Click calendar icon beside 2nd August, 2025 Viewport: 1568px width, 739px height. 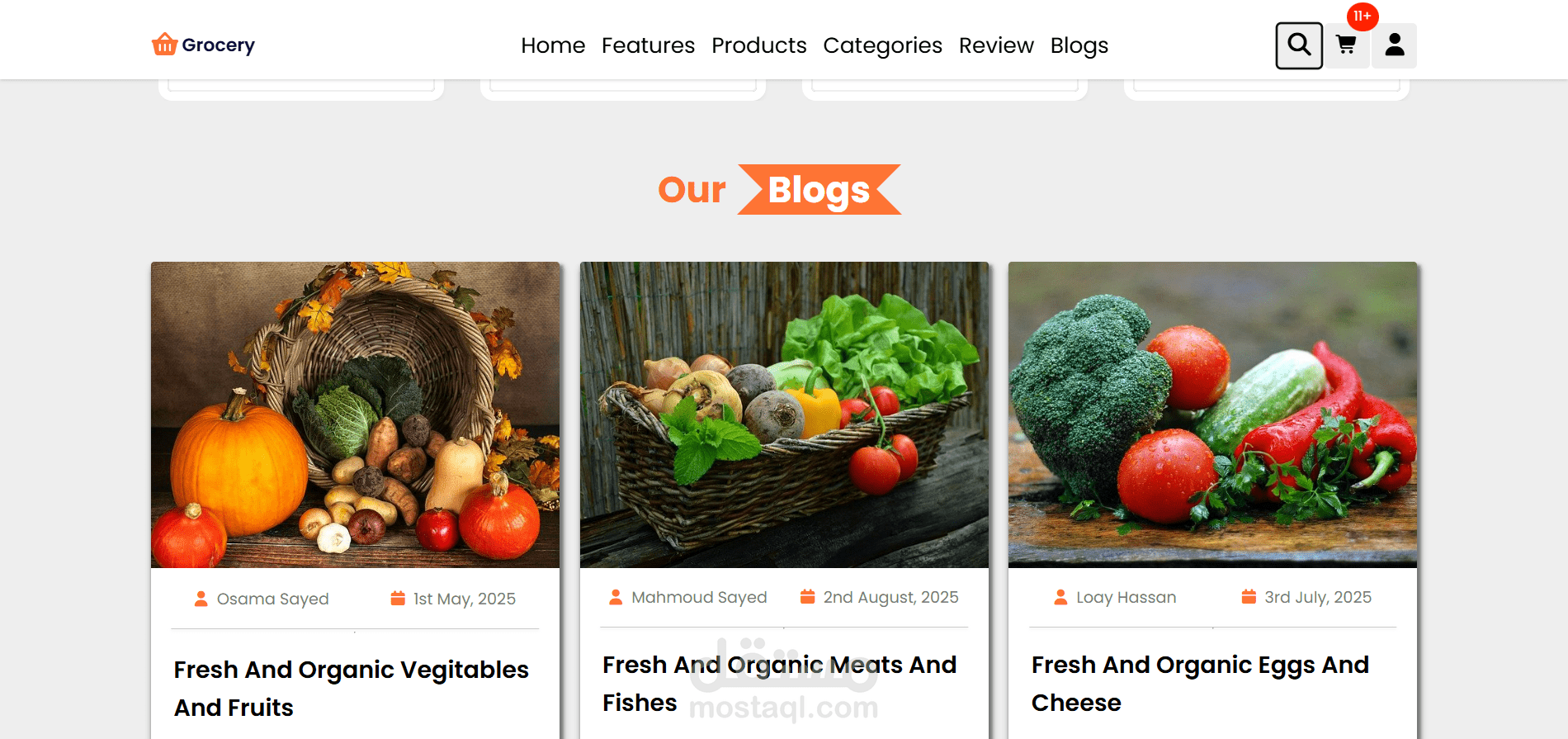[808, 596]
